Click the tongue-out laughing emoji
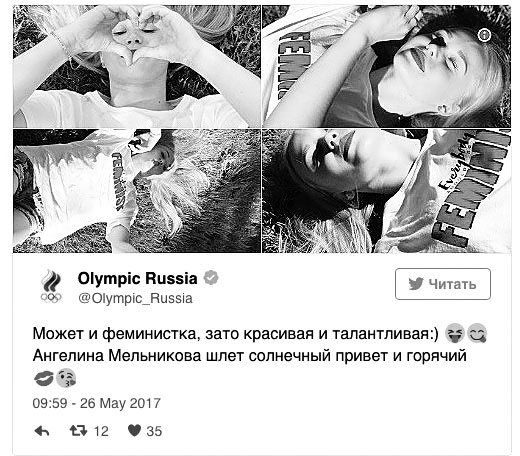This screenshot has width=520, height=456. point(455,333)
